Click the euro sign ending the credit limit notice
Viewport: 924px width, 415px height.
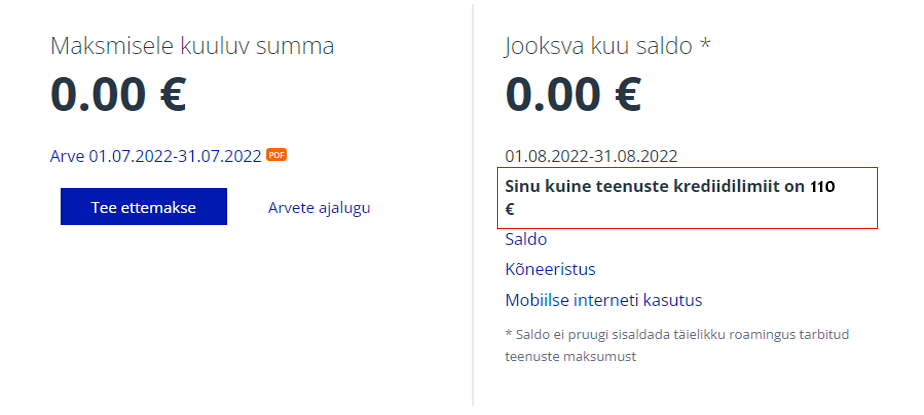(510, 210)
